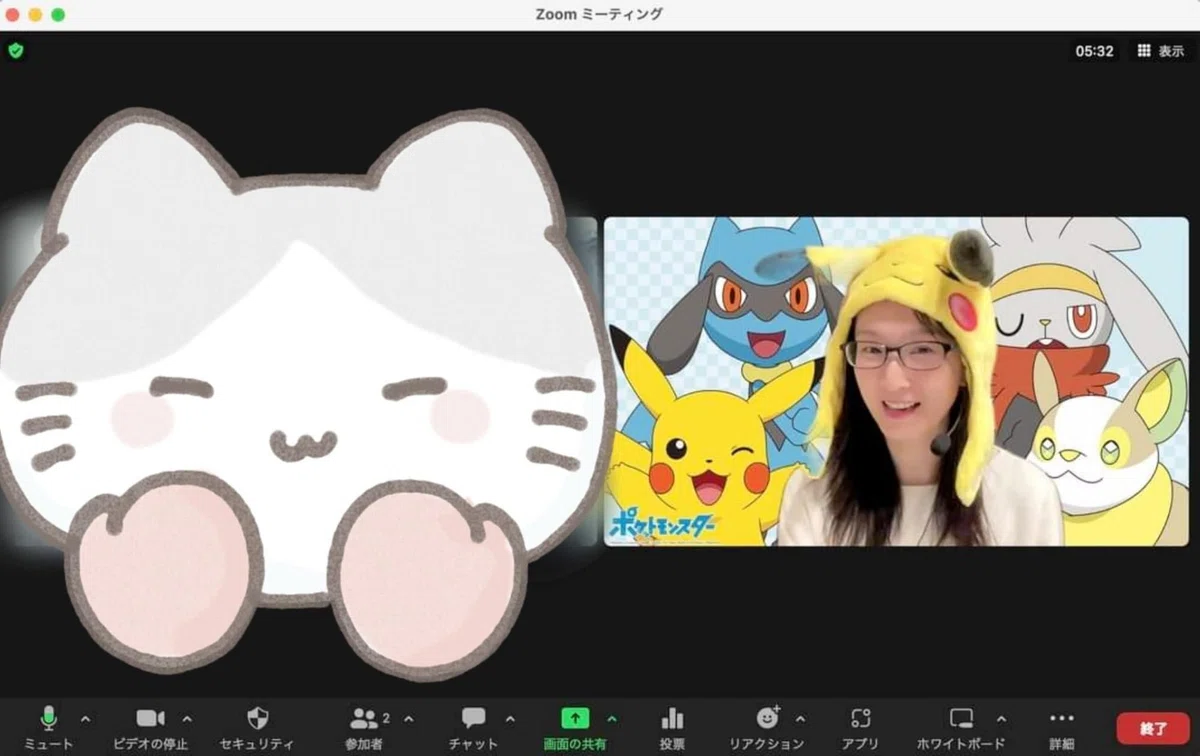This screenshot has width=1200, height=756.
Task: Expand the chevron beside 参加者
Action: coord(408,719)
